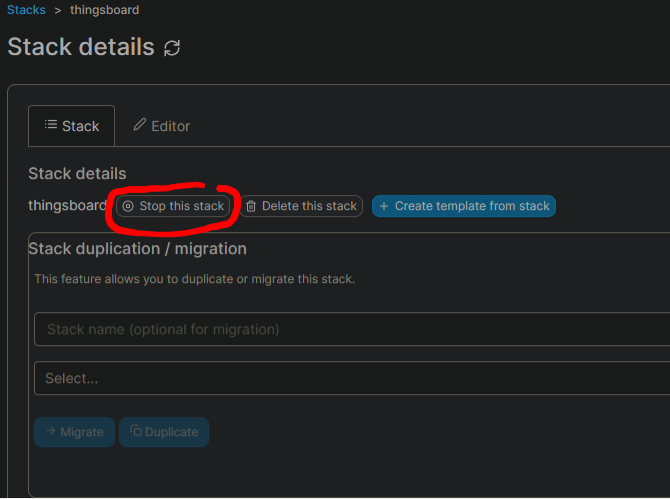Click the trash can icon in Delete button
670x499 pixels.
(251, 206)
